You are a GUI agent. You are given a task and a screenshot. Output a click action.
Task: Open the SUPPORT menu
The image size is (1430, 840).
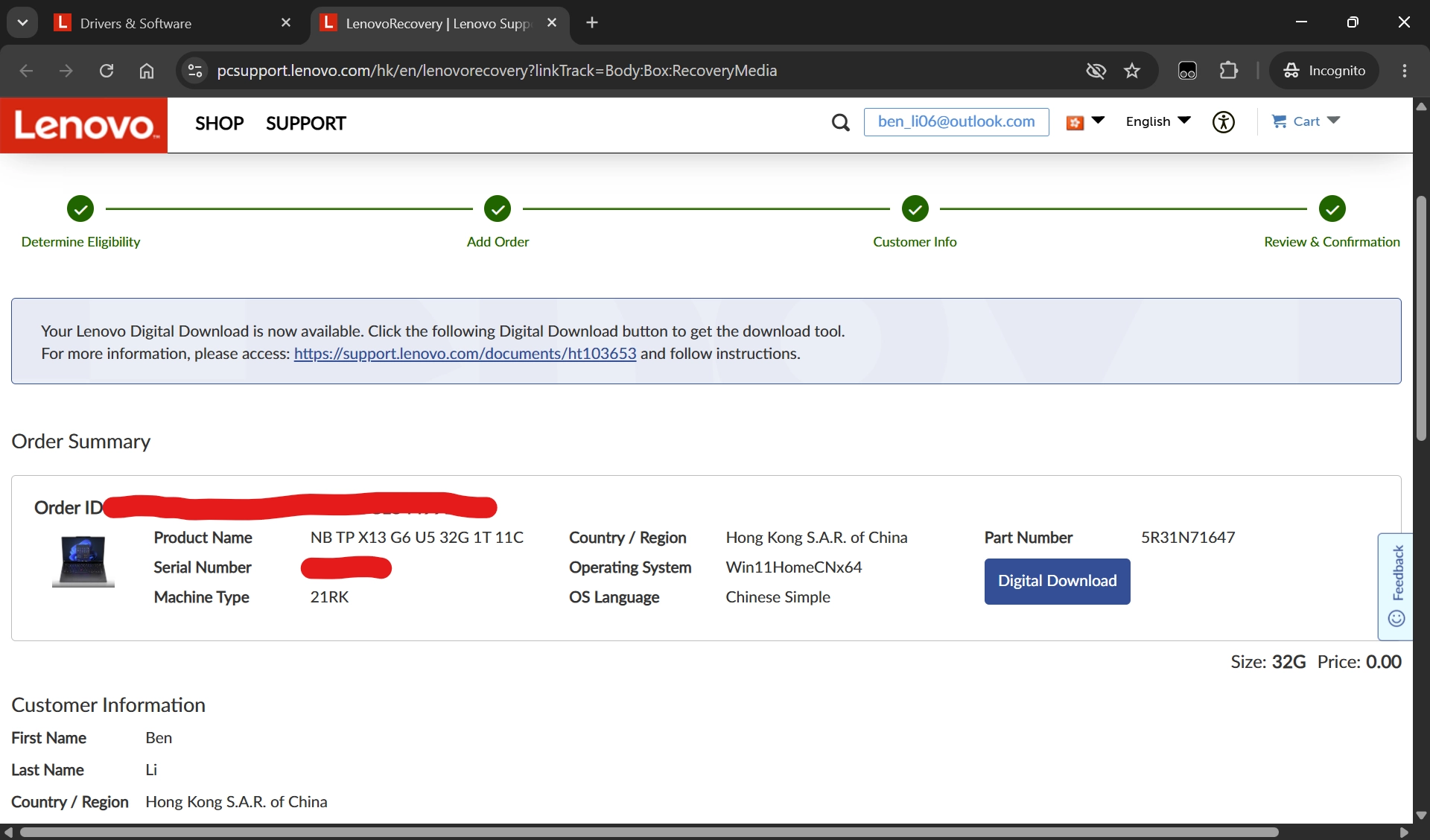tap(306, 124)
